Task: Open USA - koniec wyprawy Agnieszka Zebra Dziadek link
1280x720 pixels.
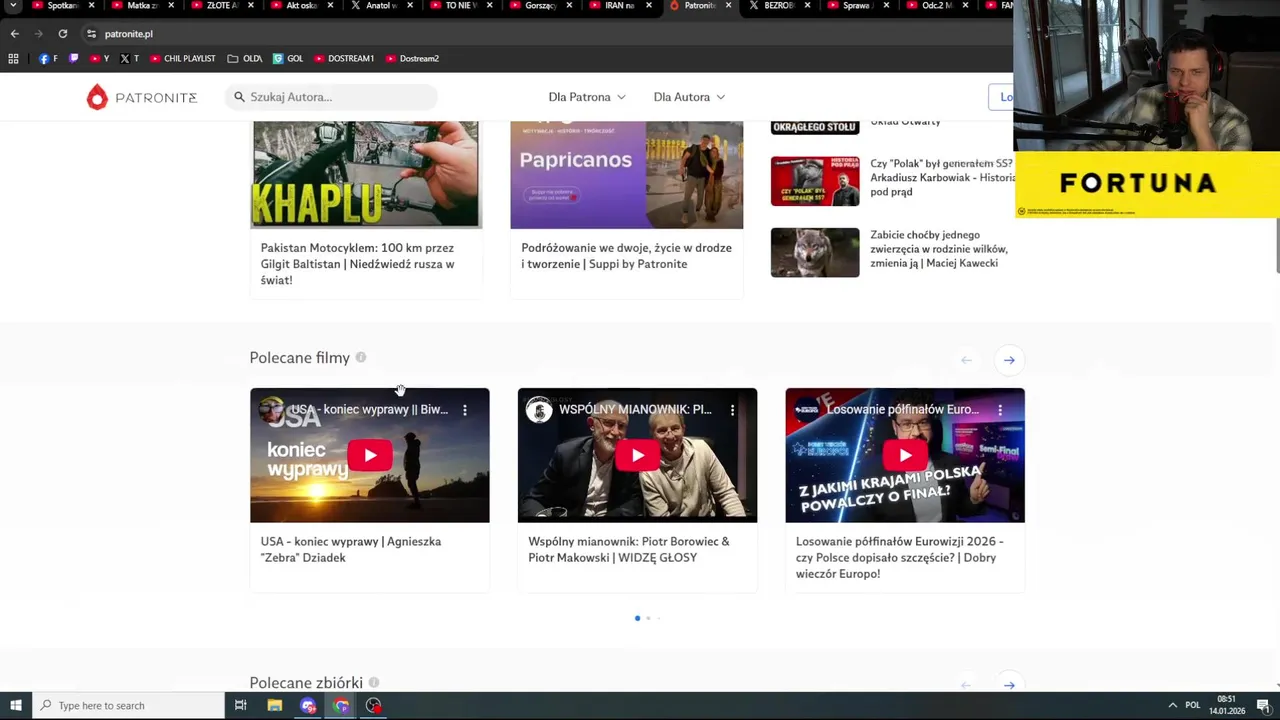Action: [x=351, y=549]
